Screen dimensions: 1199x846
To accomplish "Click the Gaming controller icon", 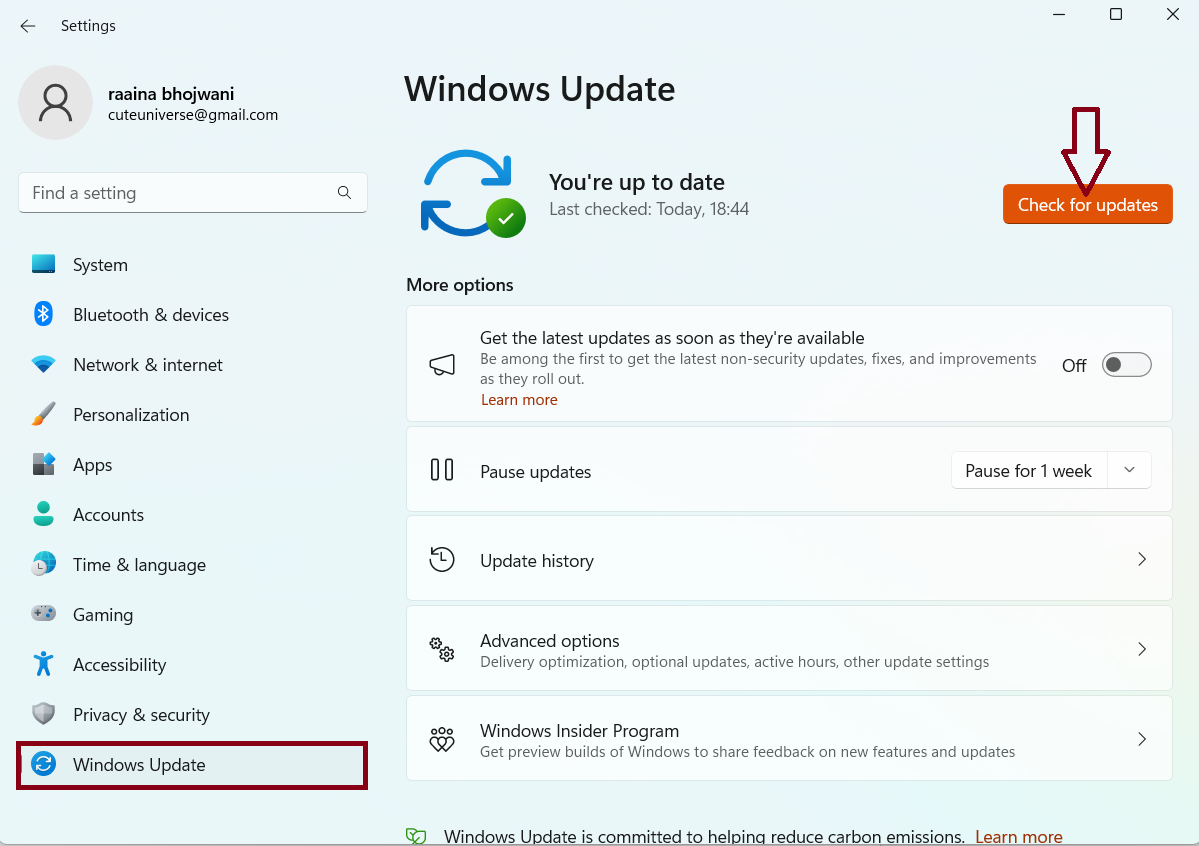I will [x=43, y=614].
